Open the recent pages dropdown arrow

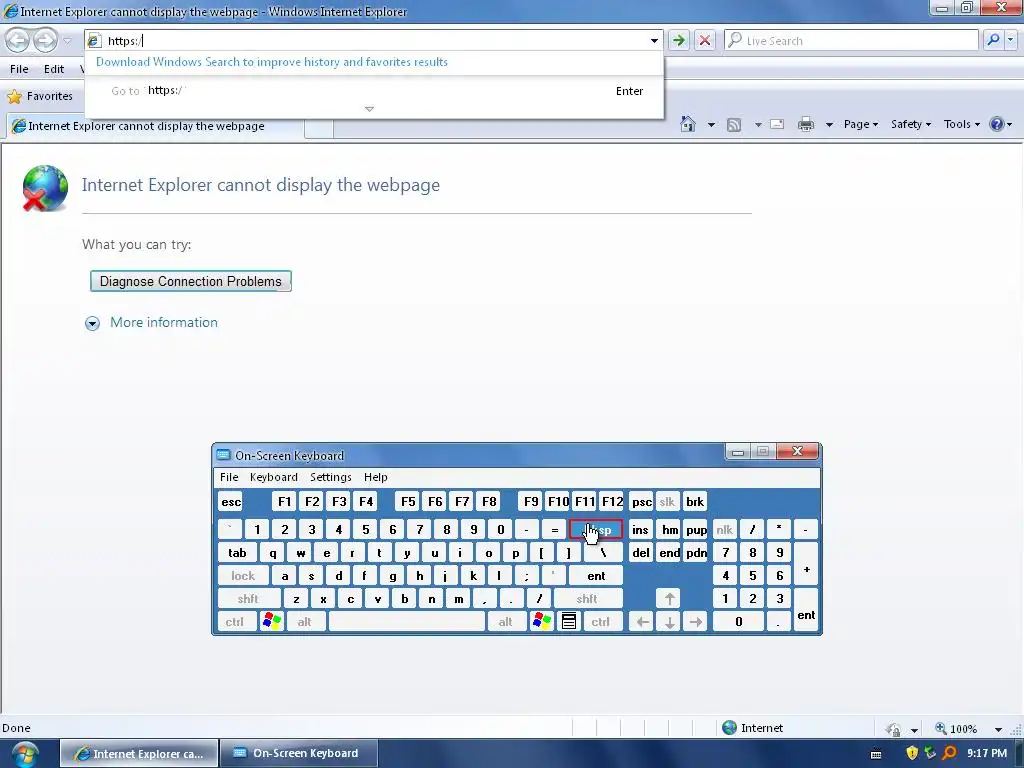click(67, 40)
